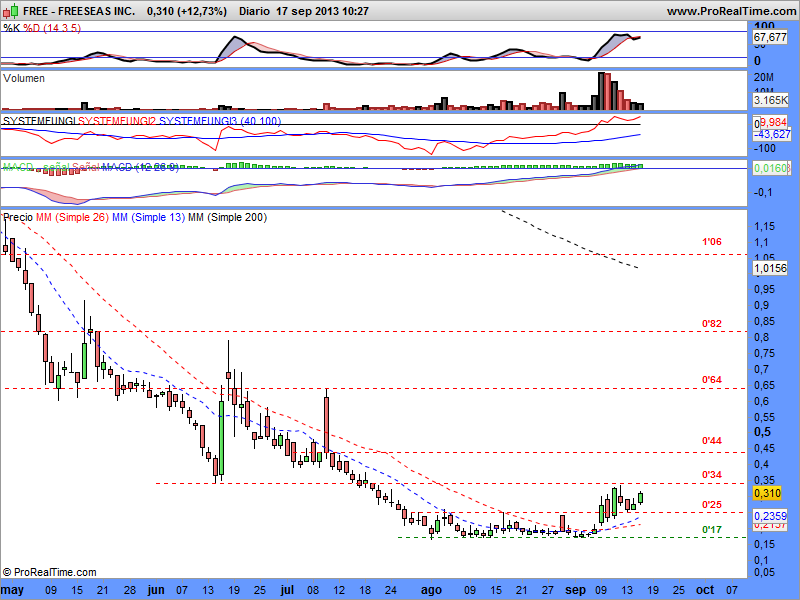Click the resistance level label 0'64
The height and width of the screenshot is (600, 800).
712,380
